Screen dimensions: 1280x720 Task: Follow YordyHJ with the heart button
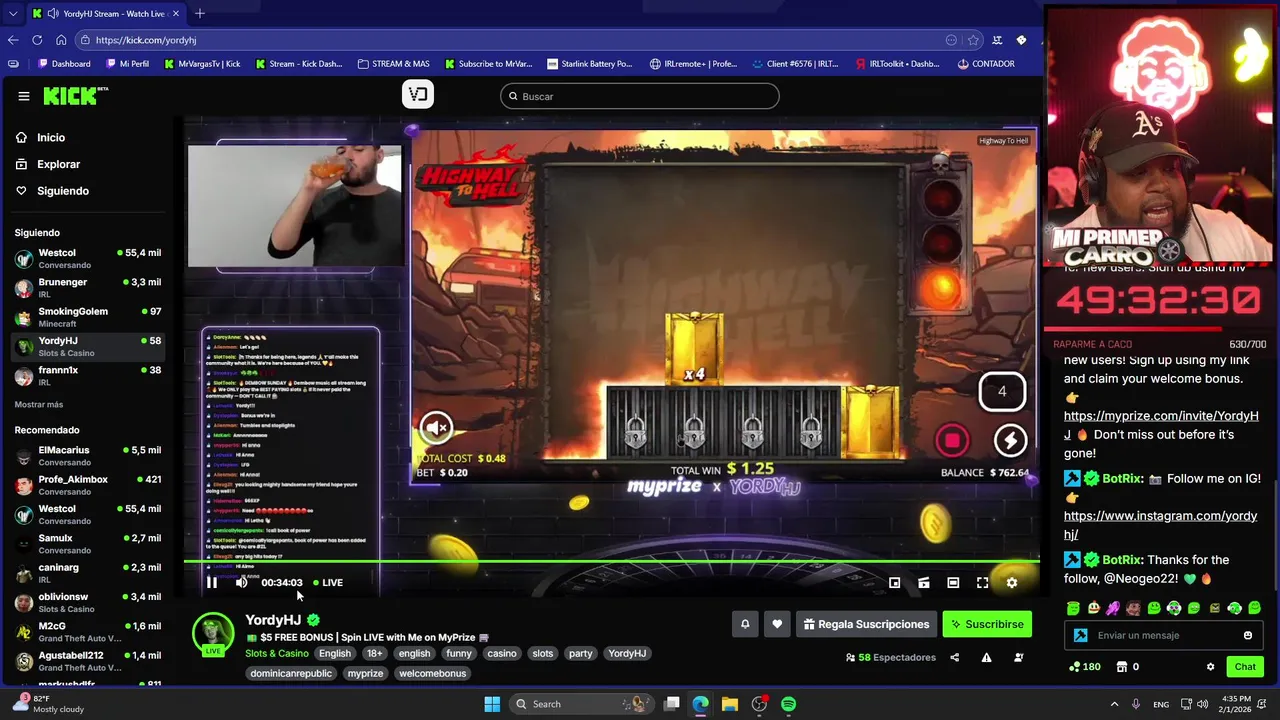pyautogui.click(x=777, y=624)
